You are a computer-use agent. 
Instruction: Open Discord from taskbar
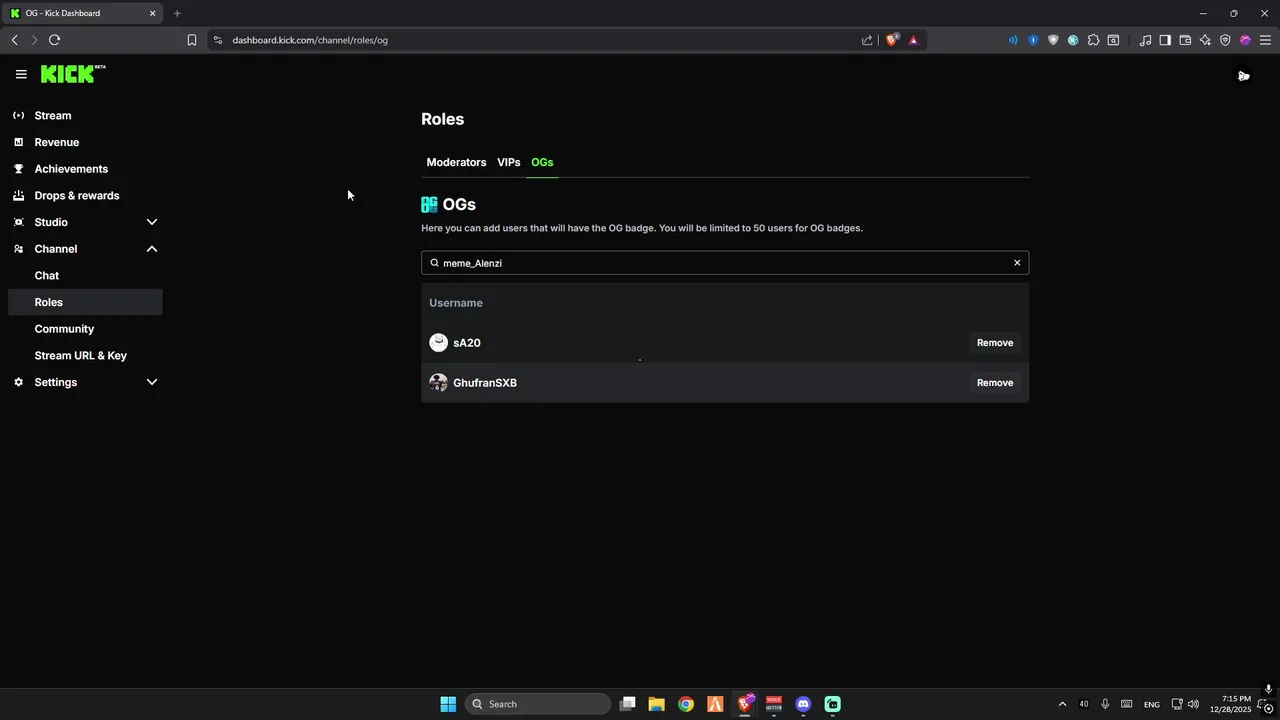803,704
